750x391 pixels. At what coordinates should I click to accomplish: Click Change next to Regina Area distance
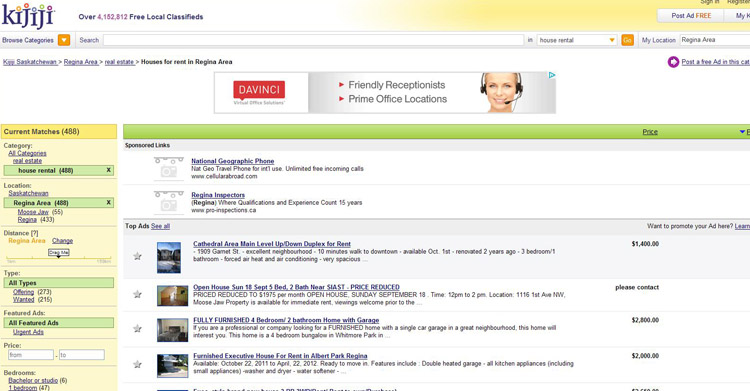(x=62, y=241)
